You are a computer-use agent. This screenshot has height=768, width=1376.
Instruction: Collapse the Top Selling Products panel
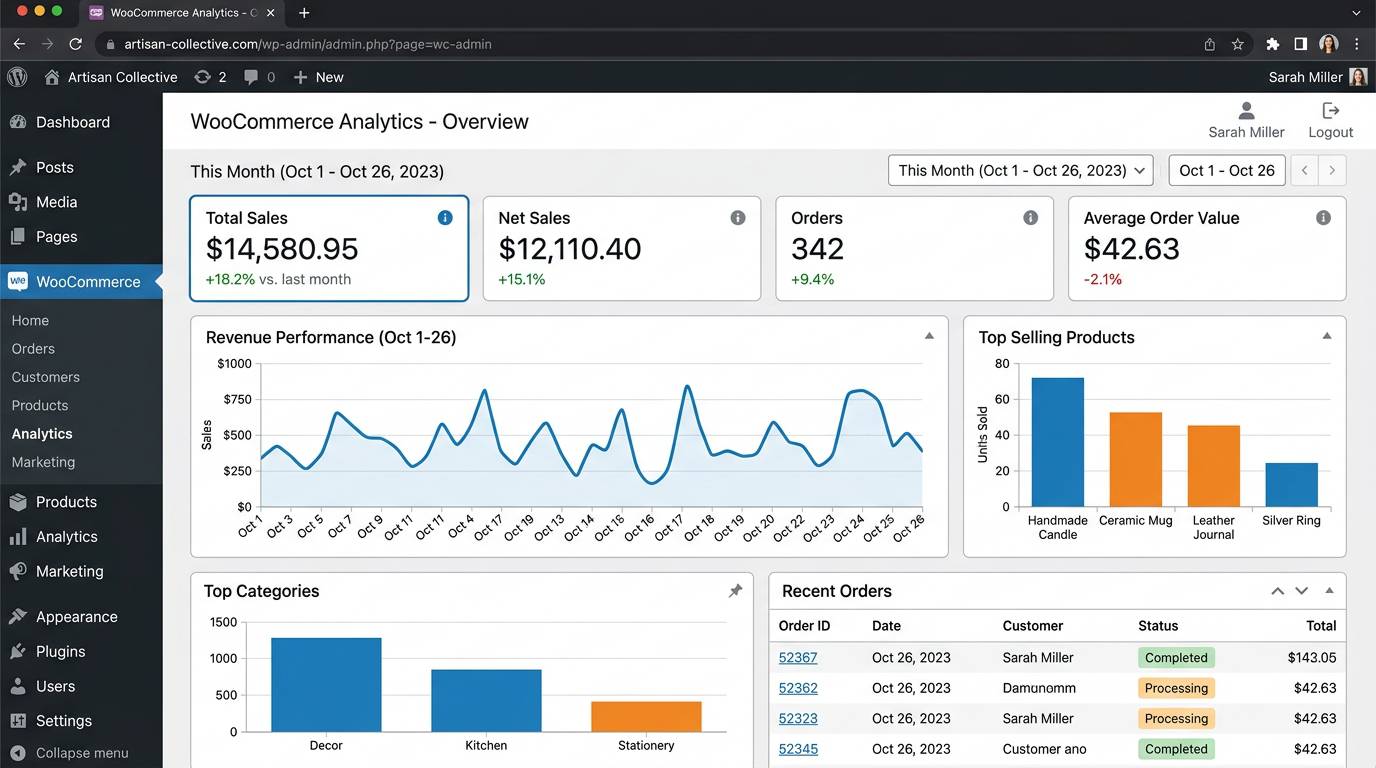1327,337
